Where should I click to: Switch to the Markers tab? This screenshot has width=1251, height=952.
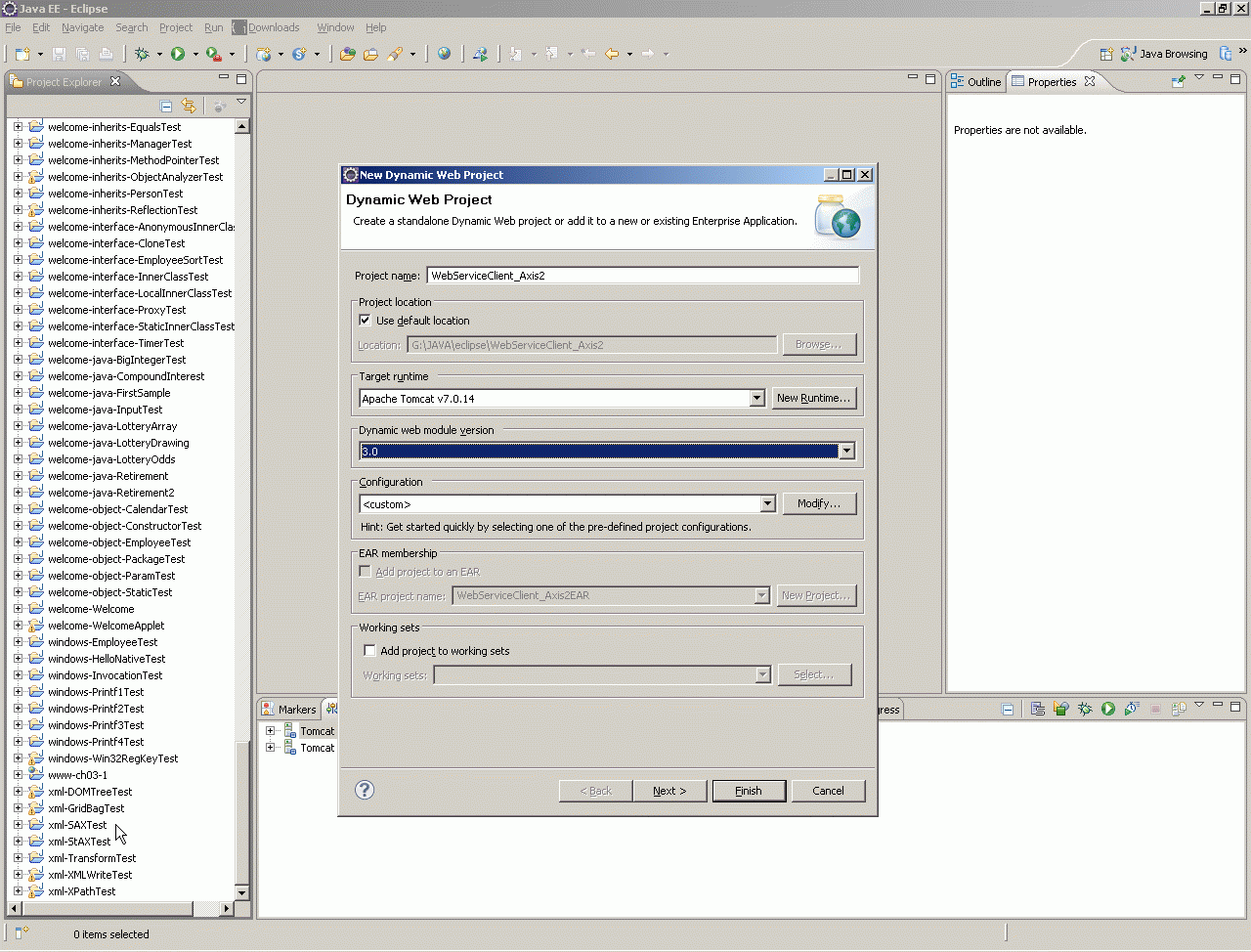click(x=289, y=710)
